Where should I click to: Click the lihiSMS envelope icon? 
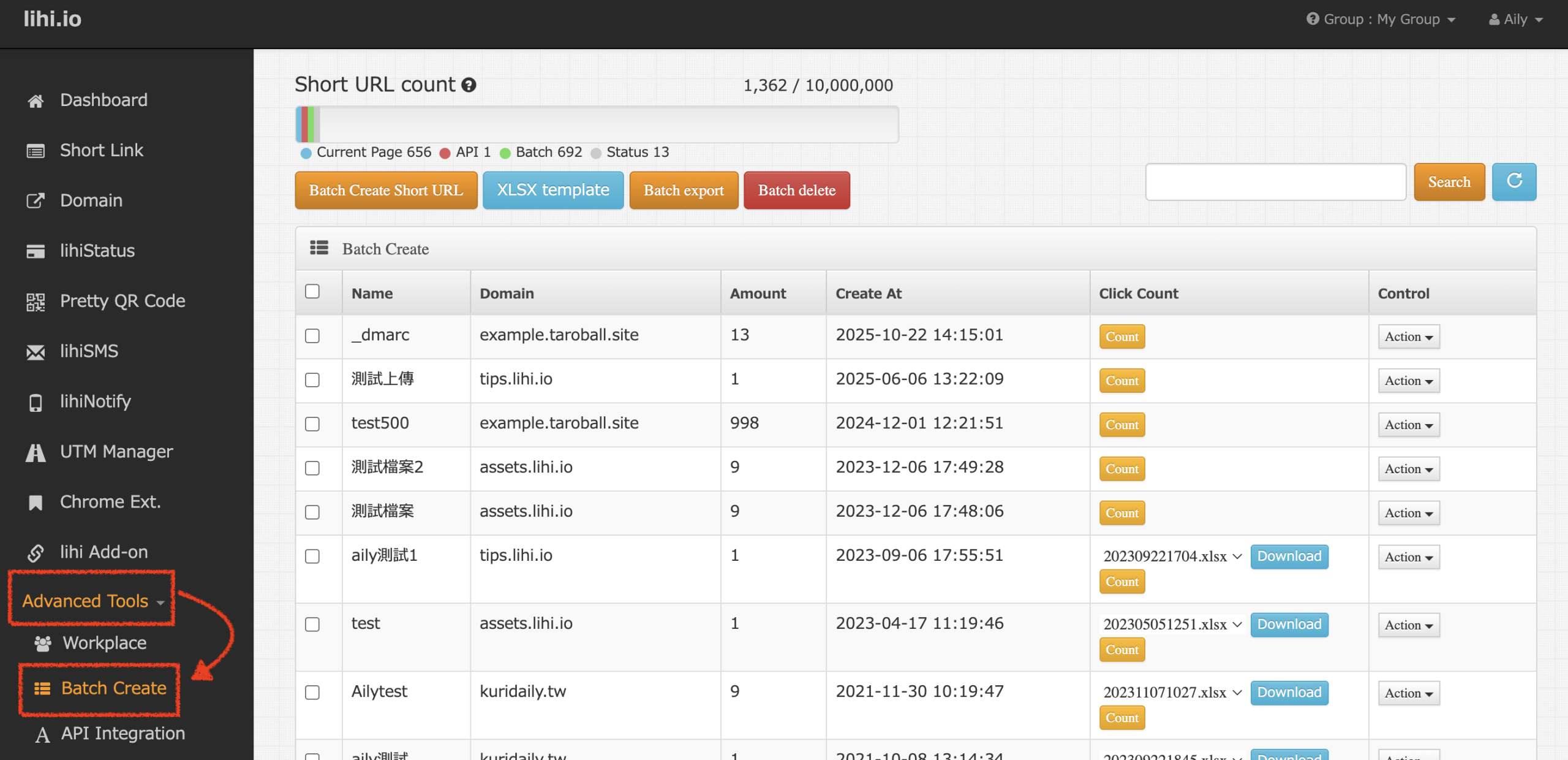(36, 352)
